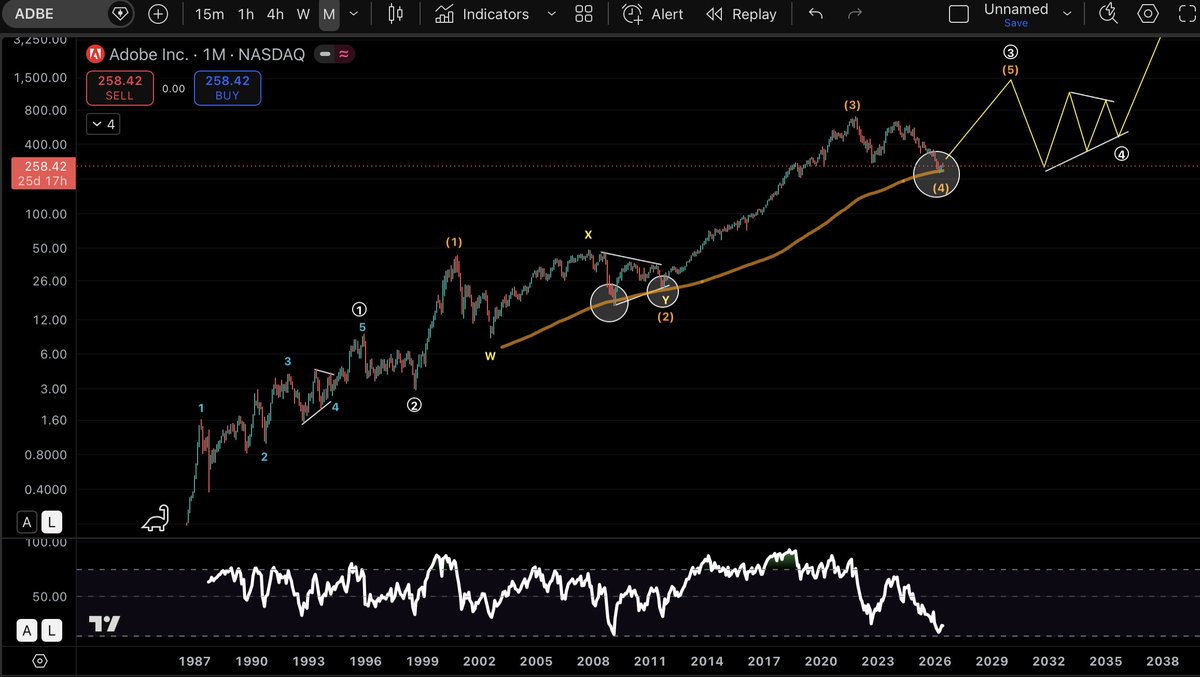Click the dinosaur icon at chart start
This screenshot has width=1200, height=677.
tap(156, 518)
